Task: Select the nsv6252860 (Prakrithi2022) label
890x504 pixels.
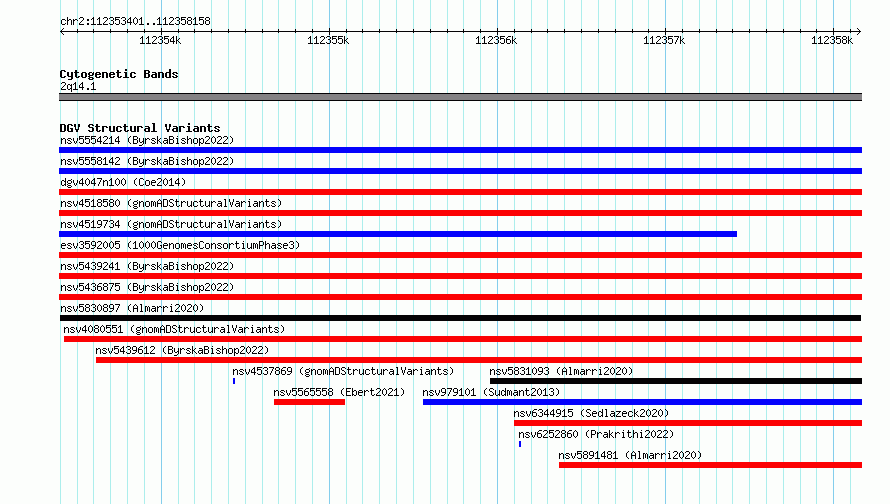Action: pos(596,434)
